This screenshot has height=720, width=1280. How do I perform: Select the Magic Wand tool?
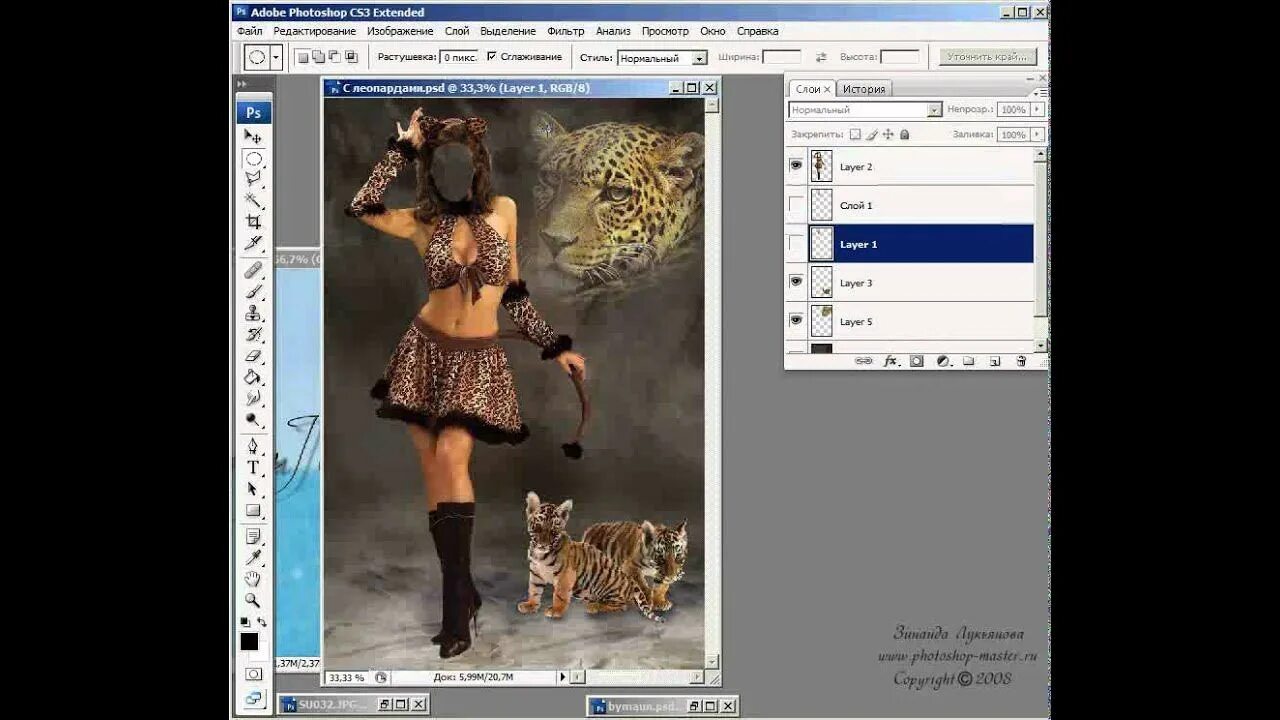click(254, 201)
